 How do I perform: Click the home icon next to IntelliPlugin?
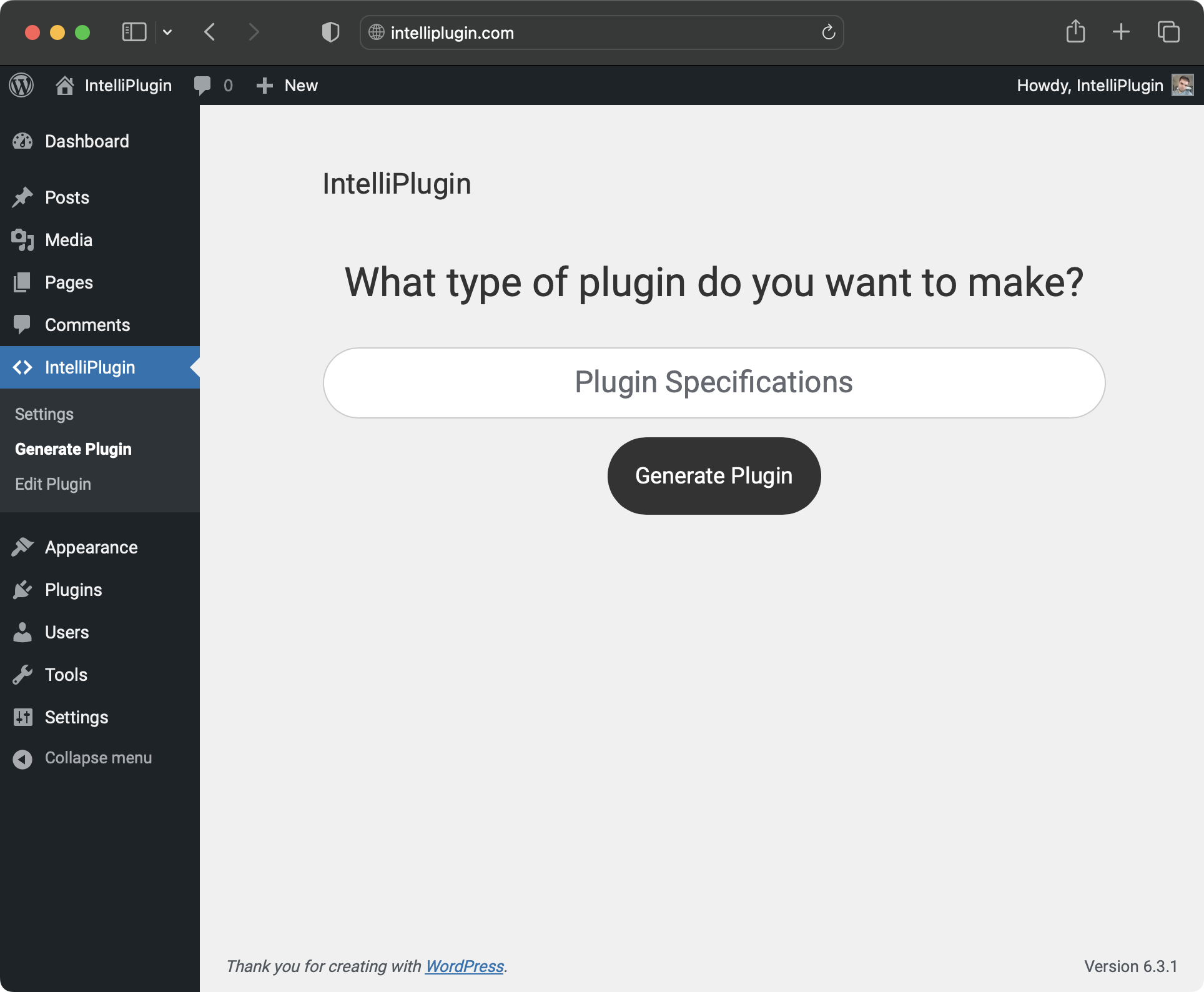[x=64, y=86]
